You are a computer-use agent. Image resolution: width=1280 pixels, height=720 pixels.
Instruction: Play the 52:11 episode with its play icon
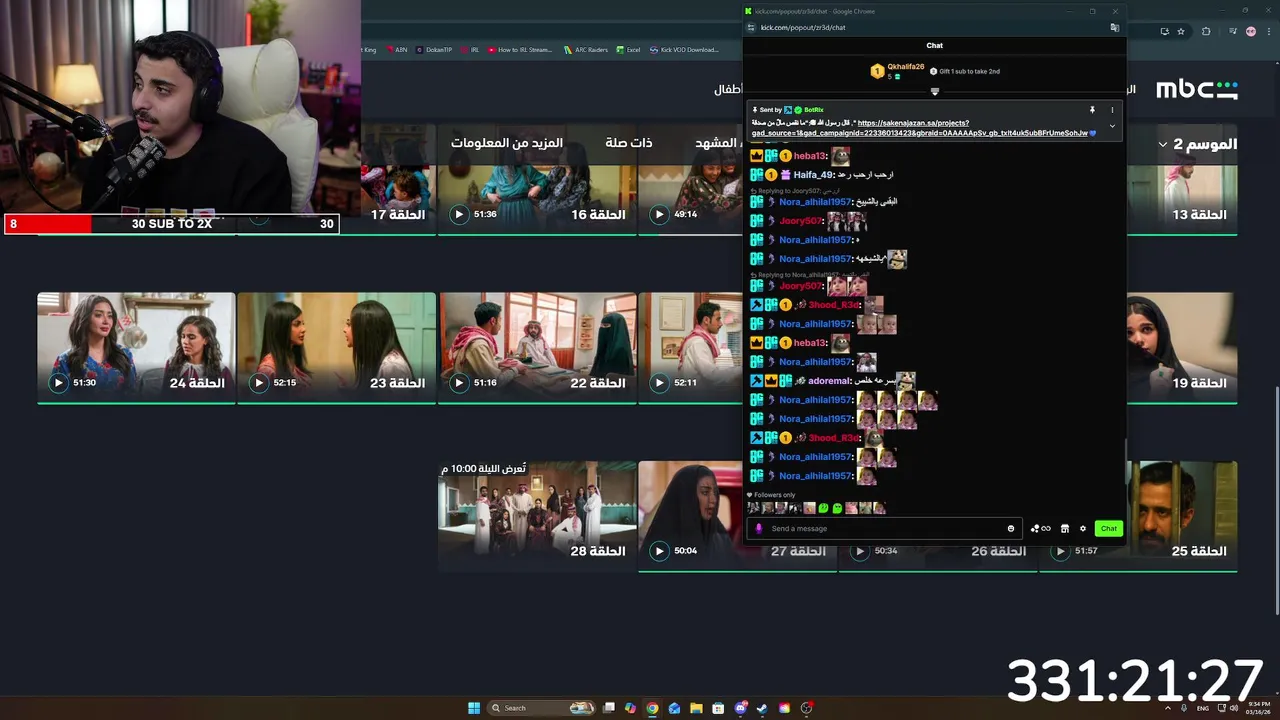point(659,382)
